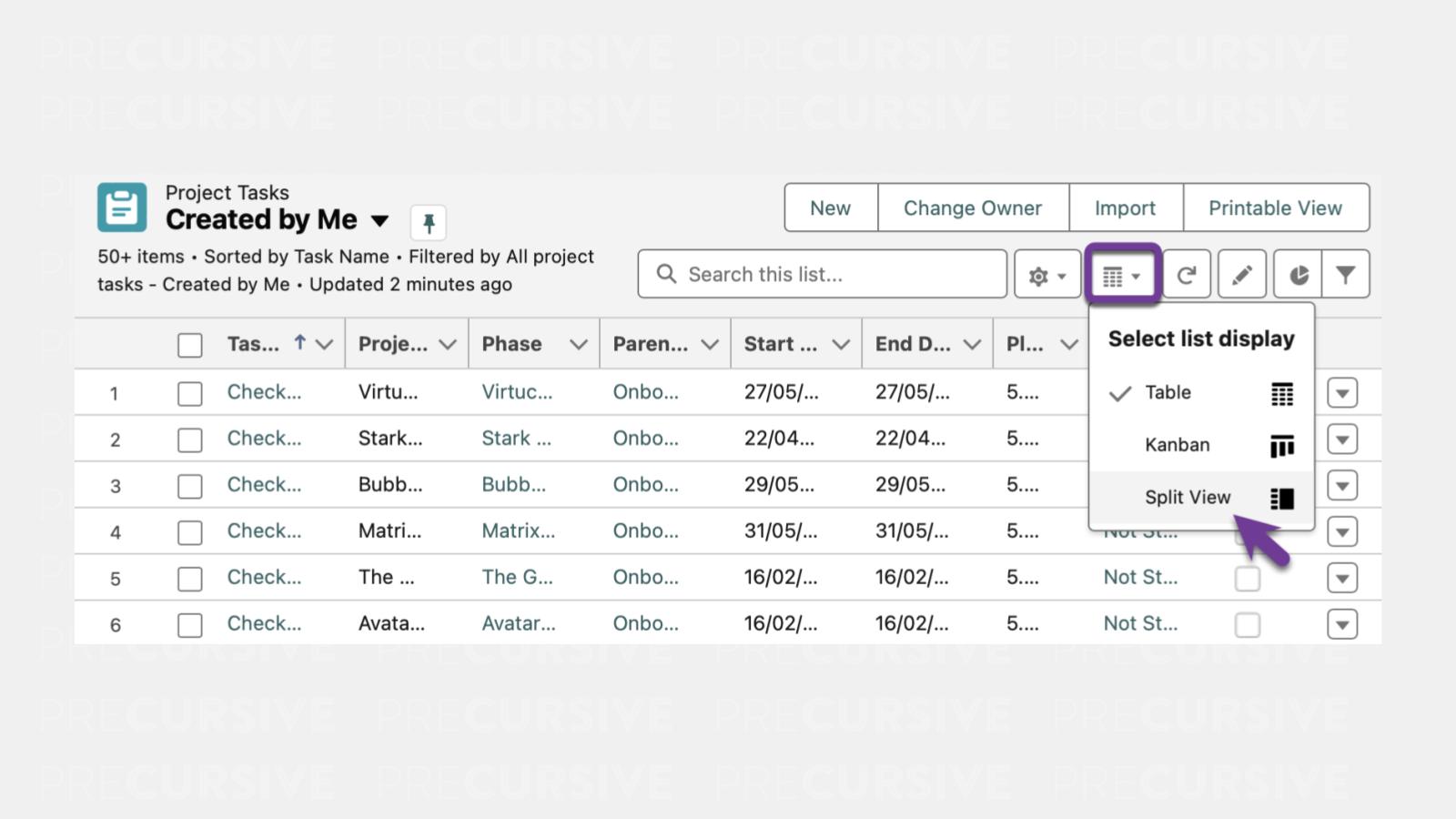The width and height of the screenshot is (1456, 819).
Task: Expand the Created by Me list view dropdown
Action: pyautogui.click(x=380, y=220)
